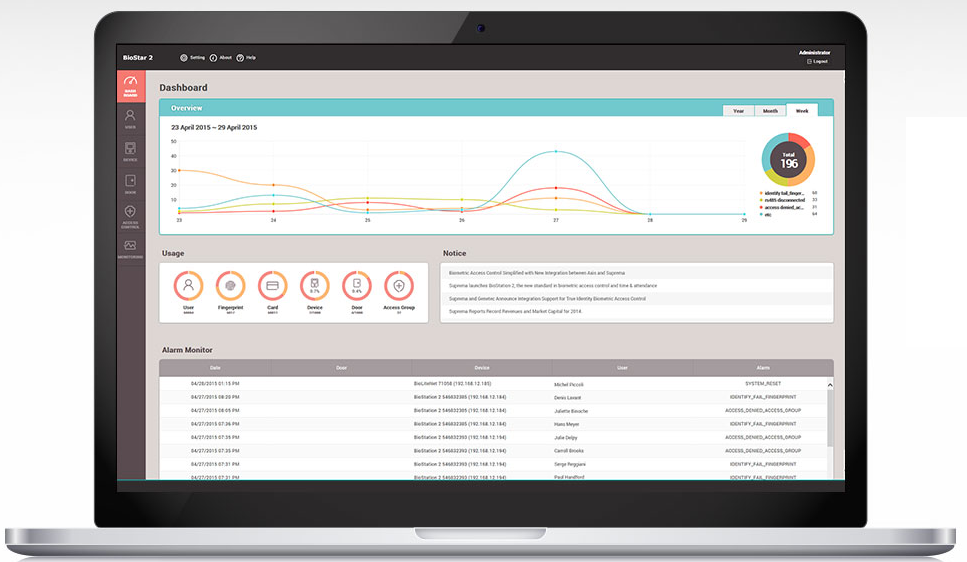Switch overview chart to Month tab
Viewport: 967px width, 562px height.
[x=769, y=111]
